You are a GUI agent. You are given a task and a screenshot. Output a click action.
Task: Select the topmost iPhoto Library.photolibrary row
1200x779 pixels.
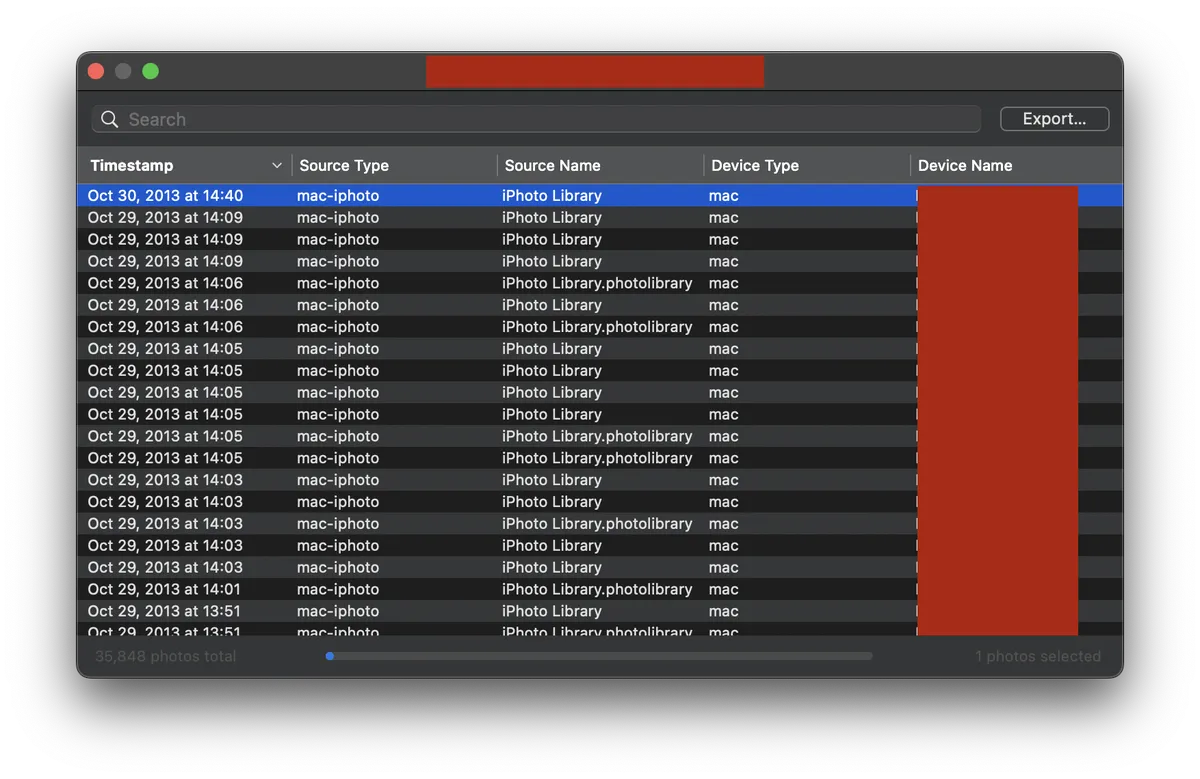(400, 283)
